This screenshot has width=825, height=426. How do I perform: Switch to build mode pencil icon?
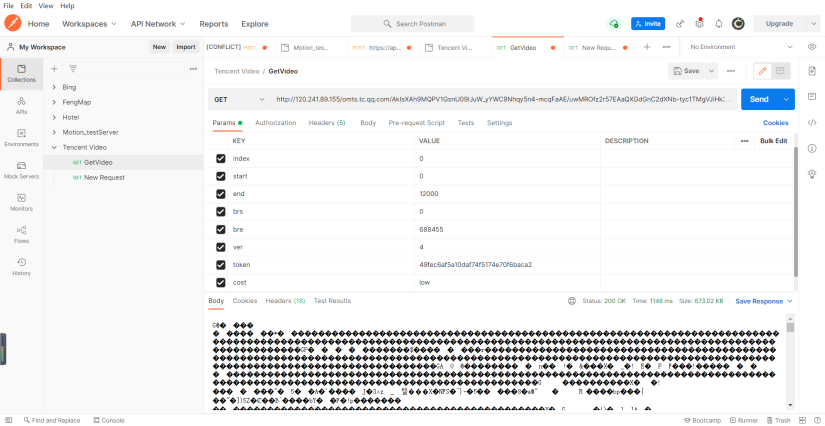[x=762, y=71]
